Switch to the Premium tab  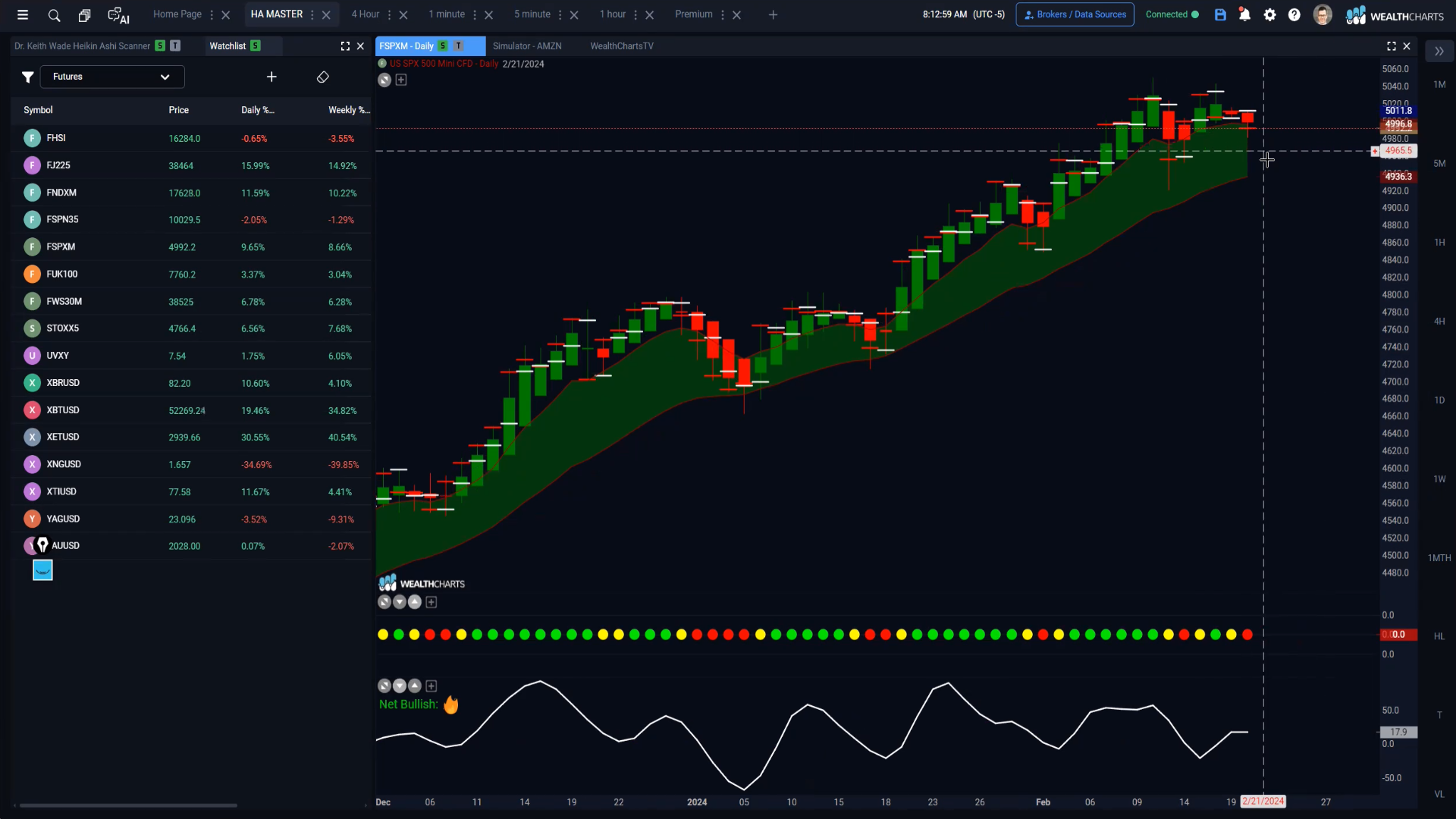click(x=694, y=14)
